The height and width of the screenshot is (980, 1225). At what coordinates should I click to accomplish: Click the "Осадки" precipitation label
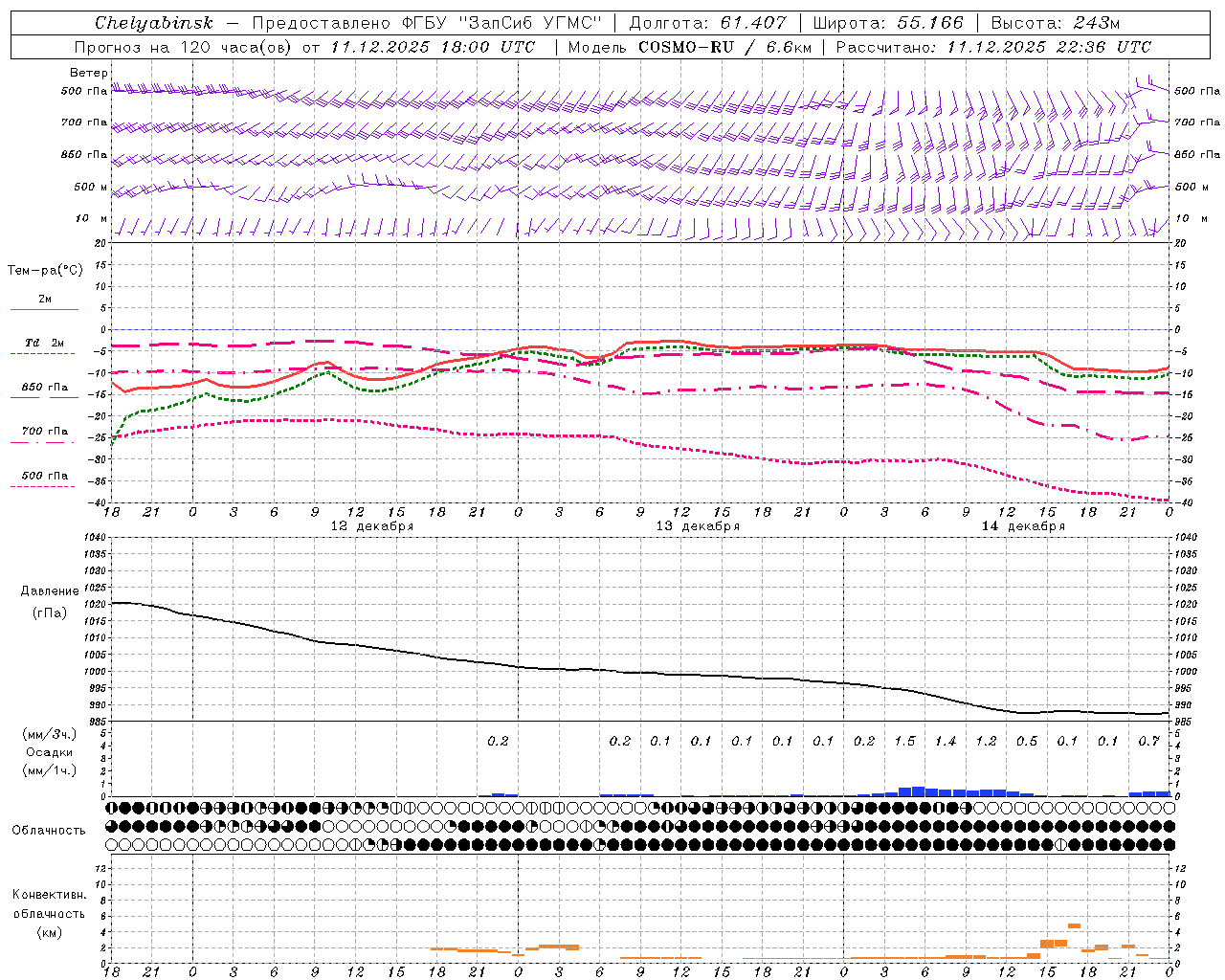[50, 752]
